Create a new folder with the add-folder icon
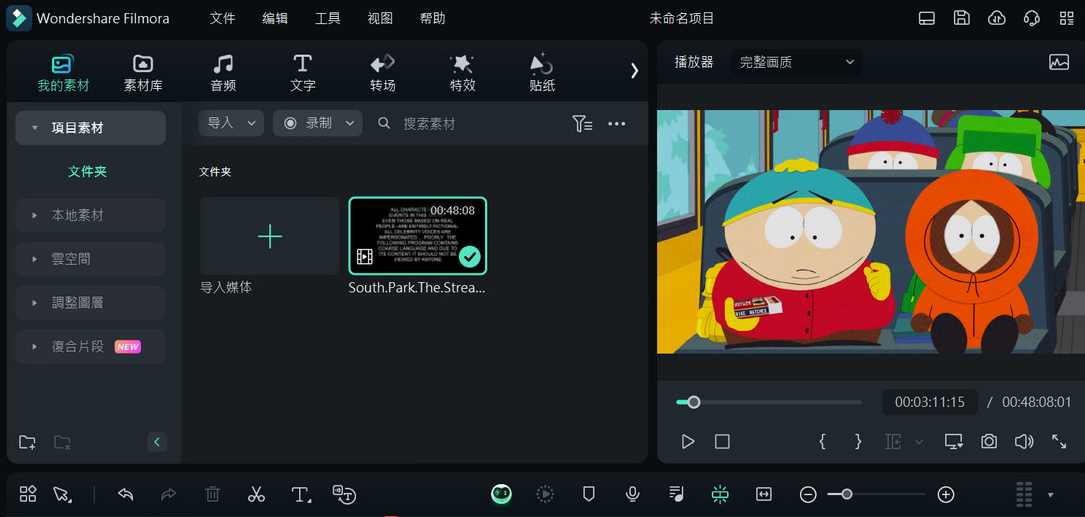1085x517 pixels. pyautogui.click(x=27, y=442)
